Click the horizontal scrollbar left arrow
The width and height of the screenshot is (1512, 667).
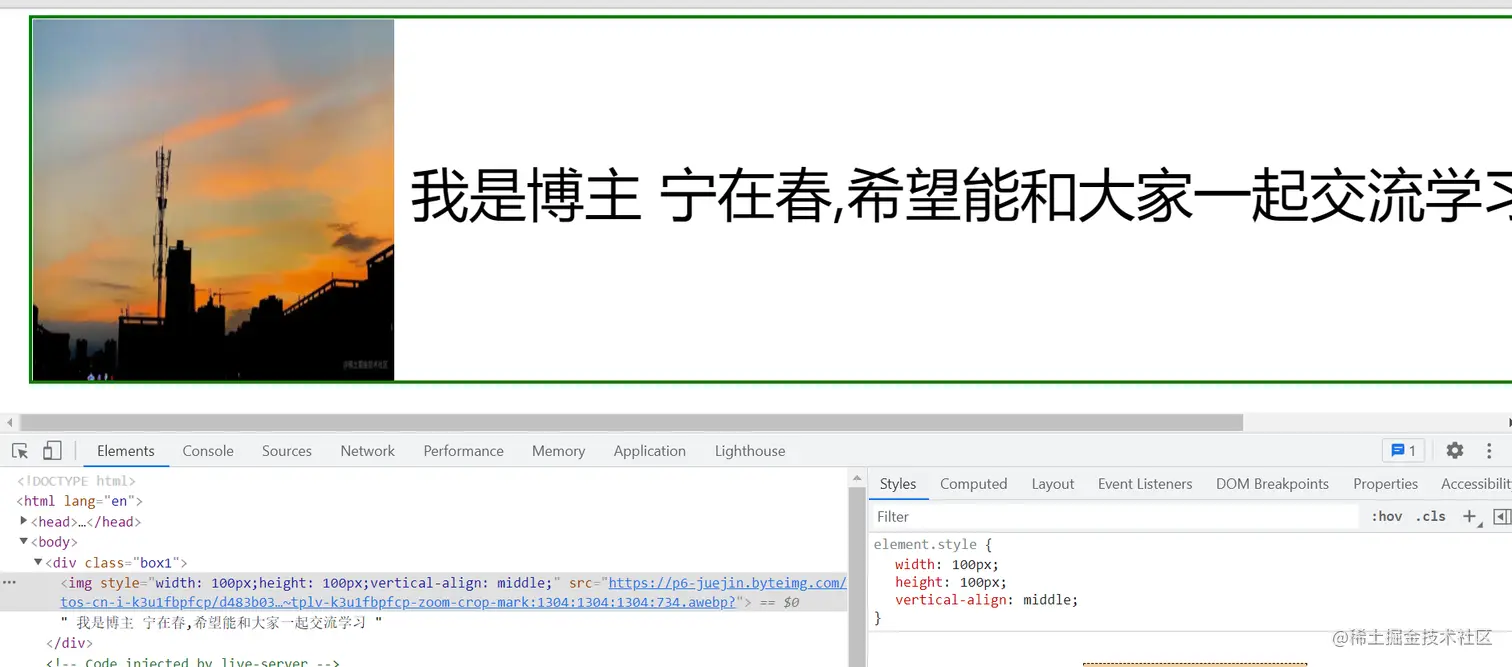(8, 421)
